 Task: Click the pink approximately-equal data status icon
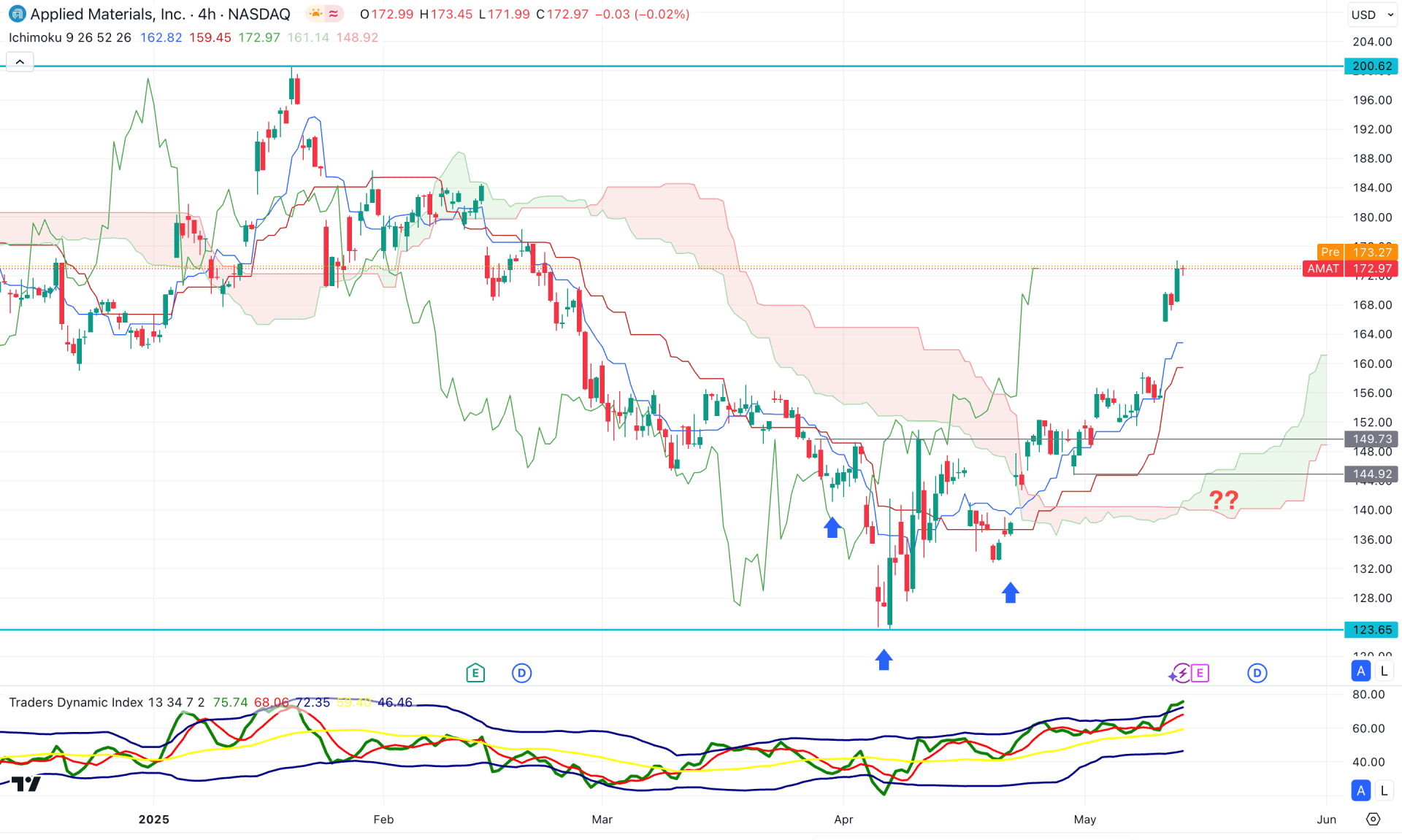(334, 14)
